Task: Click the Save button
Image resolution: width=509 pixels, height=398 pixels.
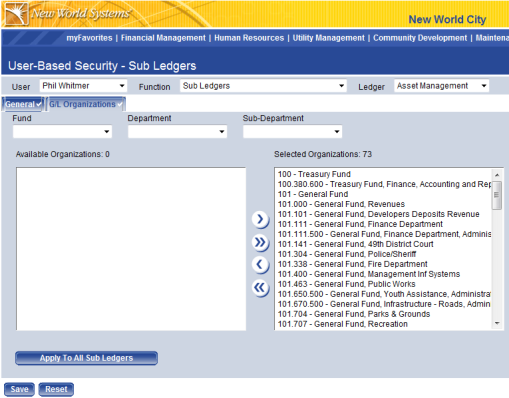Action: click(19, 389)
